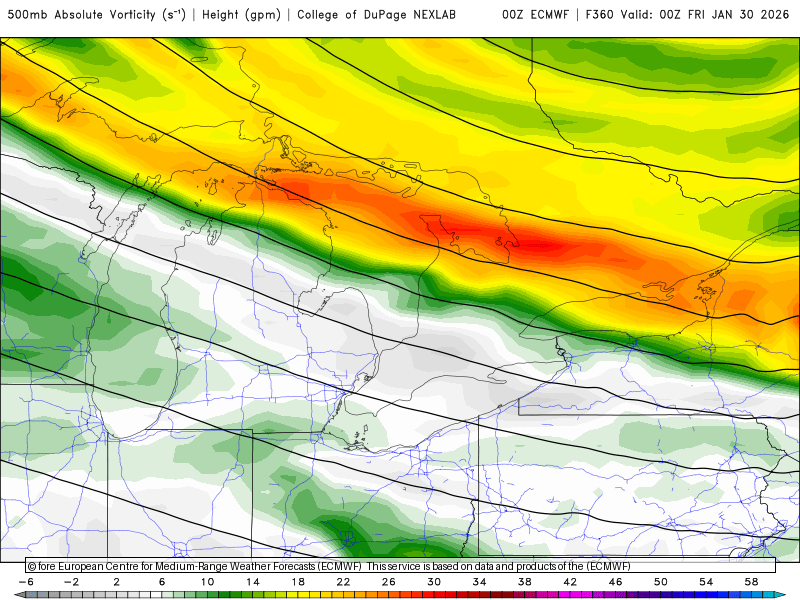Click the '00Z ECMWF' model run label
This screenshot has height=600, width=800.
click(x=535, y=15)
